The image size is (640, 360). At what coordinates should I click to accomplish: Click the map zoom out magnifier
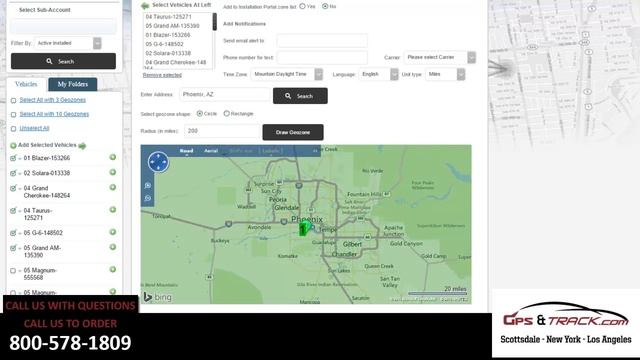point(148,198)
